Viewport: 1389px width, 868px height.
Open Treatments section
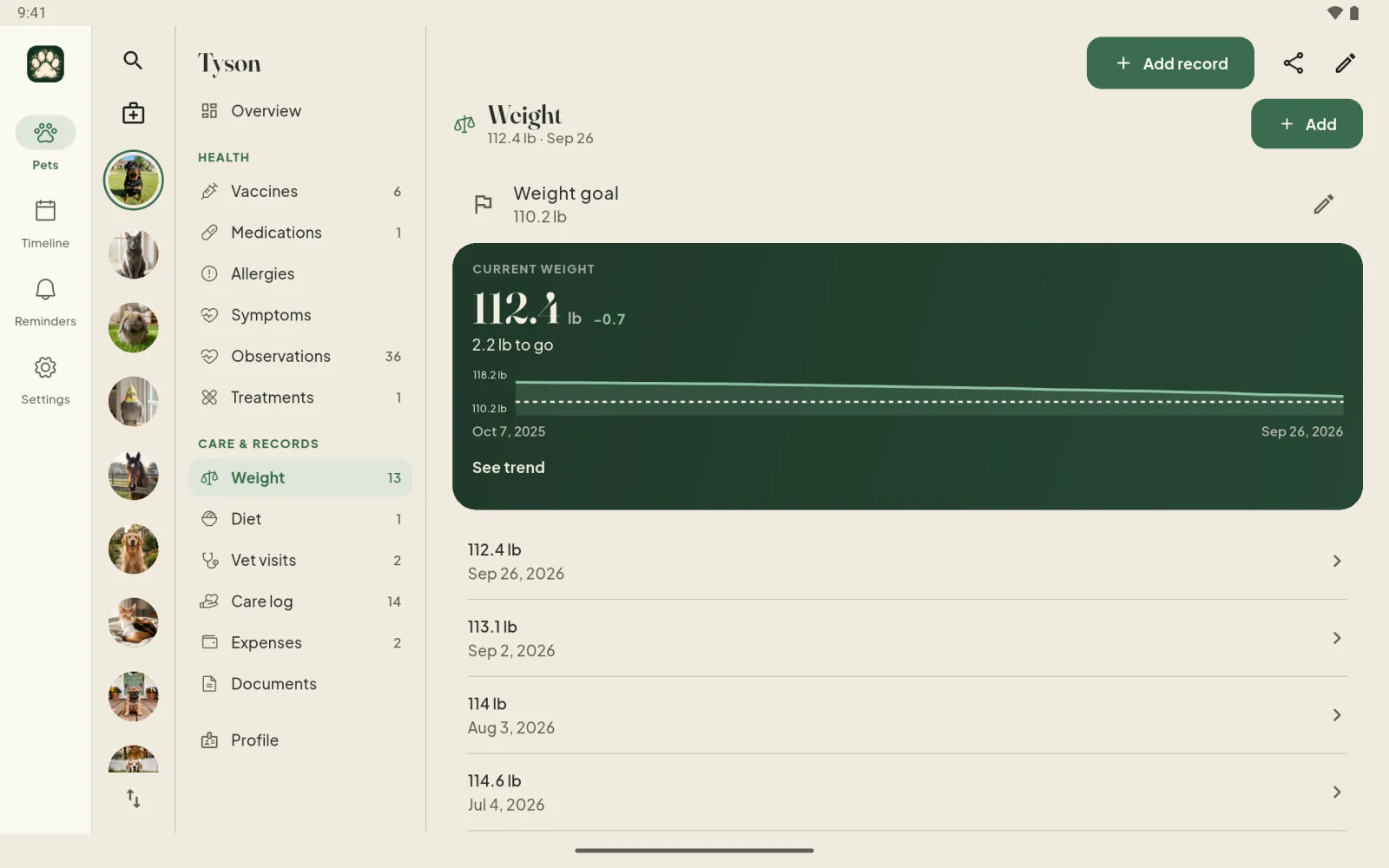click(300, 398)
